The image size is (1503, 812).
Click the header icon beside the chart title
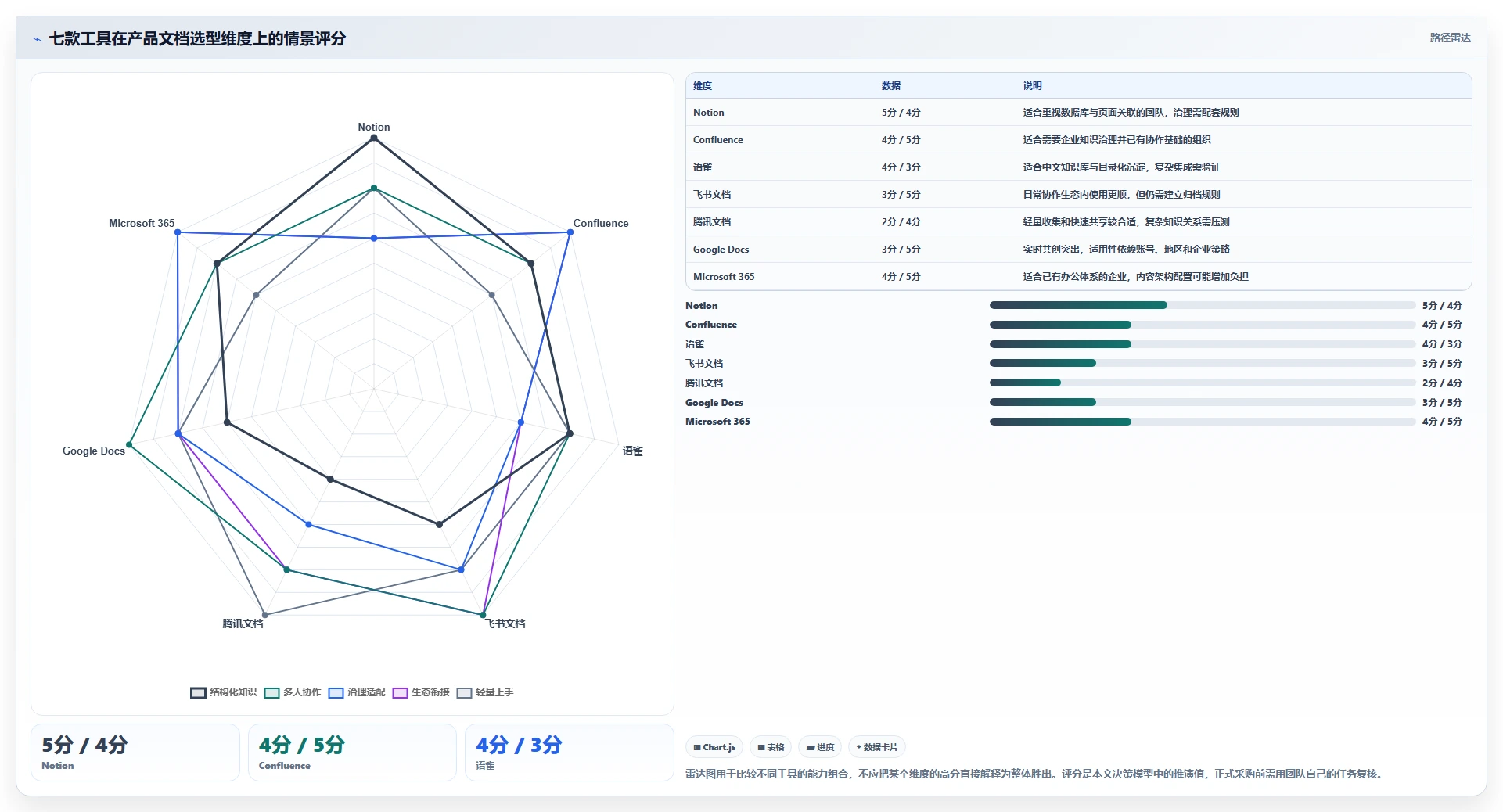[x=37, y=39]
